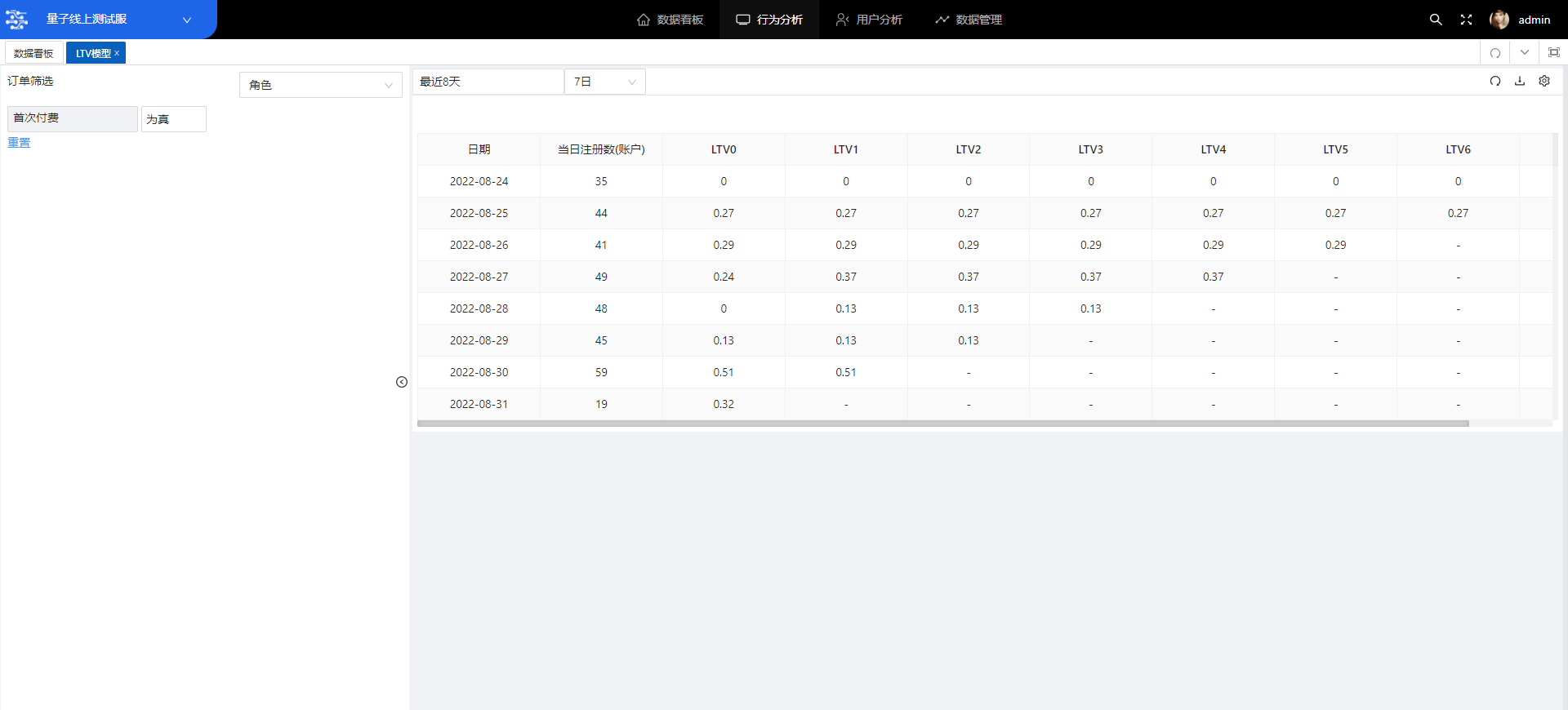Click the LTV6 column header

1459,149
